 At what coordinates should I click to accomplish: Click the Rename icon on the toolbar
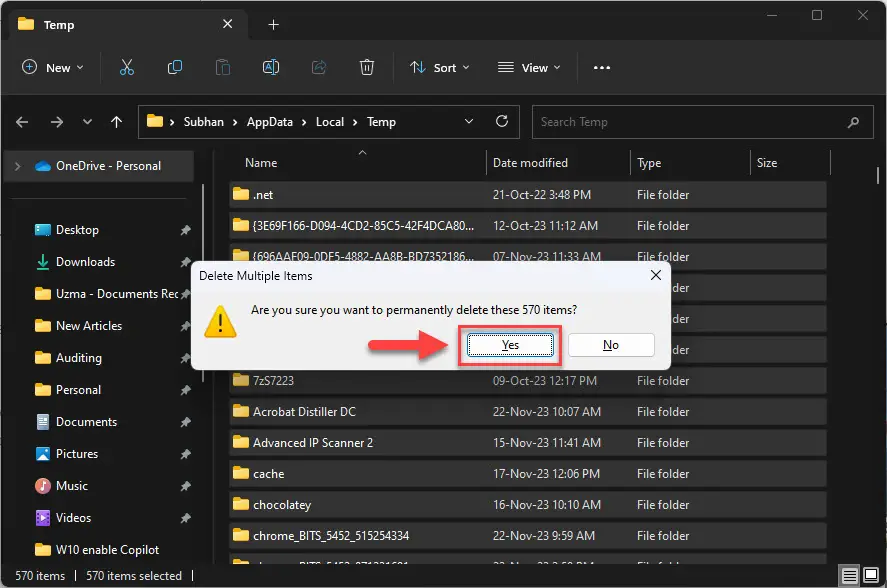point(271,67)
